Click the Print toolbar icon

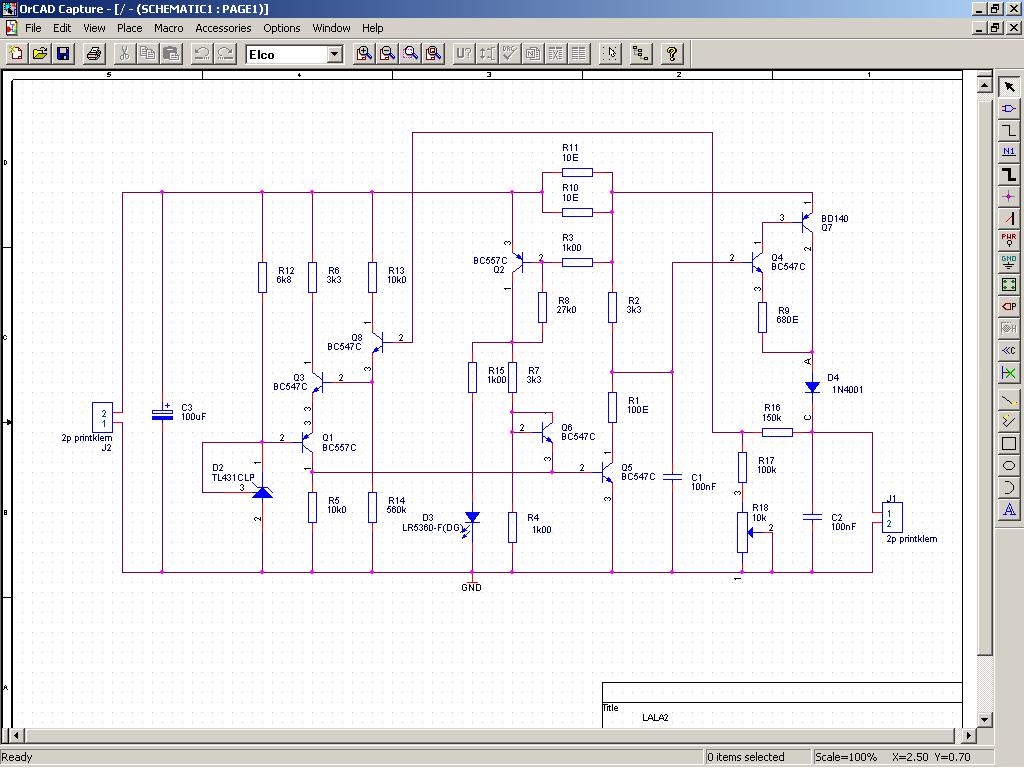coord(94,54)
